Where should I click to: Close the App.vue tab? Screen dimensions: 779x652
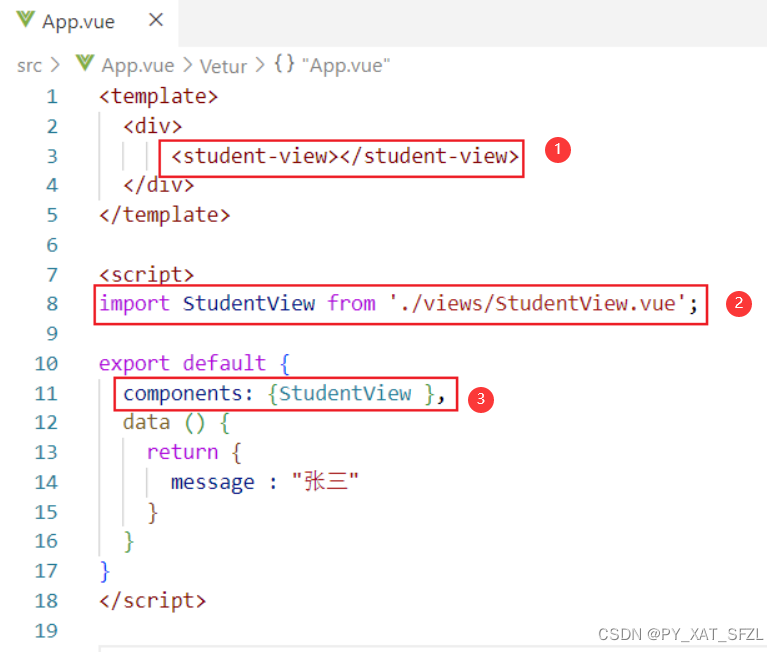click(x=156, y=20)
